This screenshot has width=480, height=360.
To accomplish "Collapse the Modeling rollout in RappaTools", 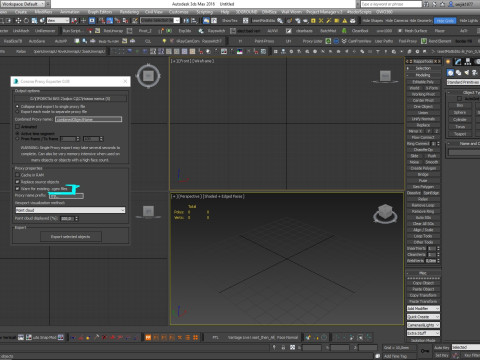I will coord(423,75).
